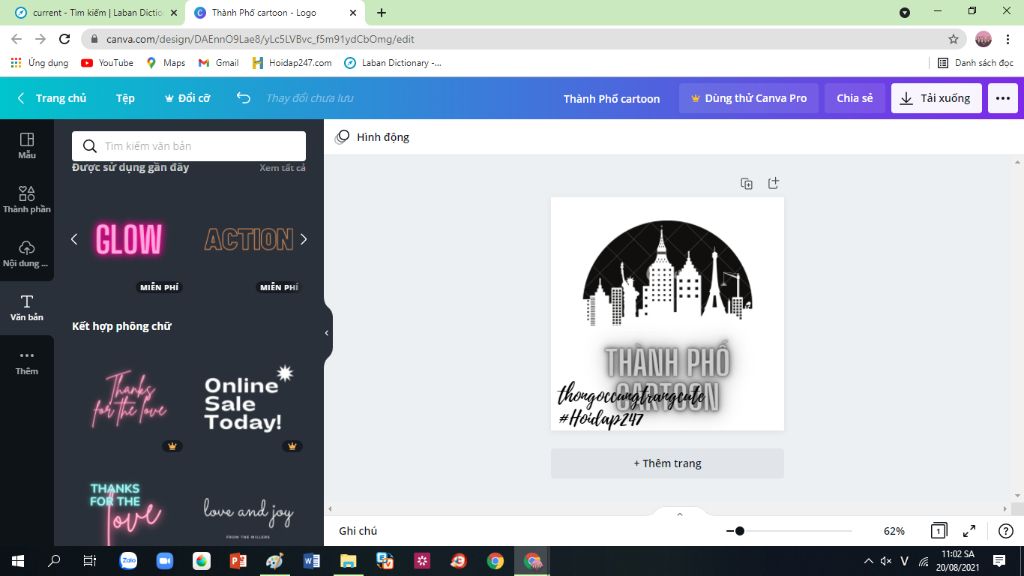Click the undo arrow in top bar

point(243,98)
